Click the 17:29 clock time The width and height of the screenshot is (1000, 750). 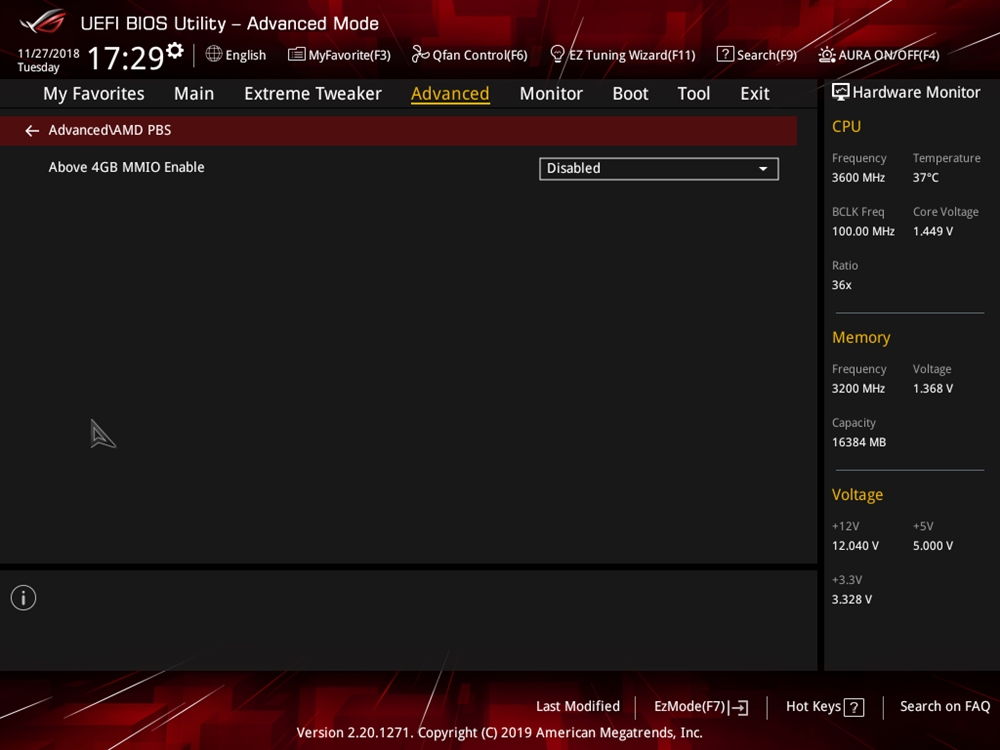pos(126,58)
